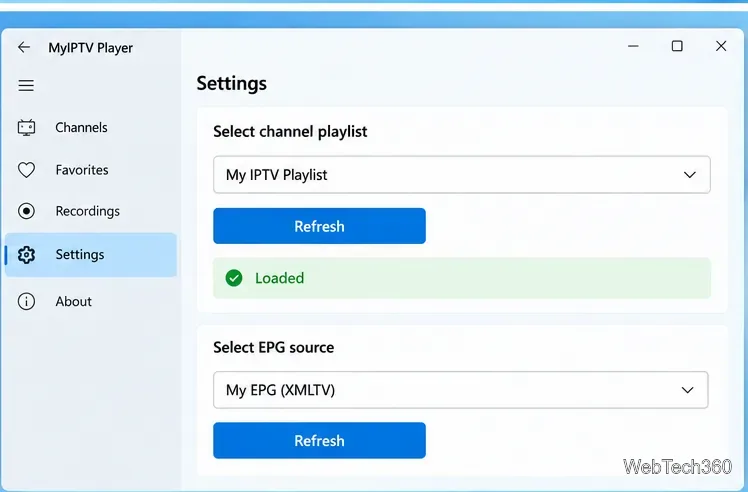Click the About info icon
Viewport: 748px width, 492px height.
(26, 302)
